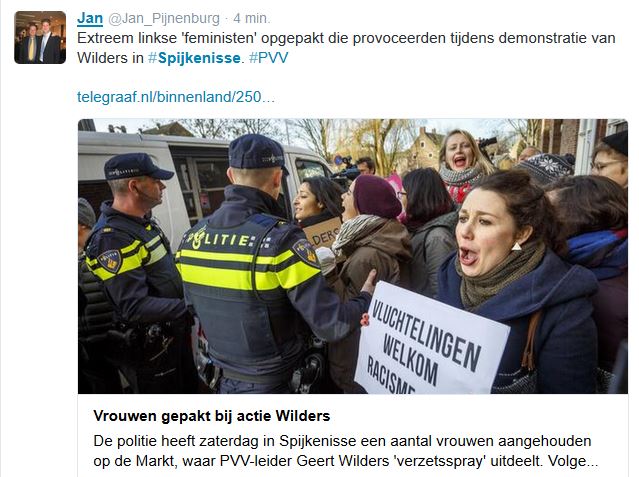Click the "Vluchtelingen Welkom" sign in the photo
Viewport: 639px width, 477px height.
[x=430, y=340]
